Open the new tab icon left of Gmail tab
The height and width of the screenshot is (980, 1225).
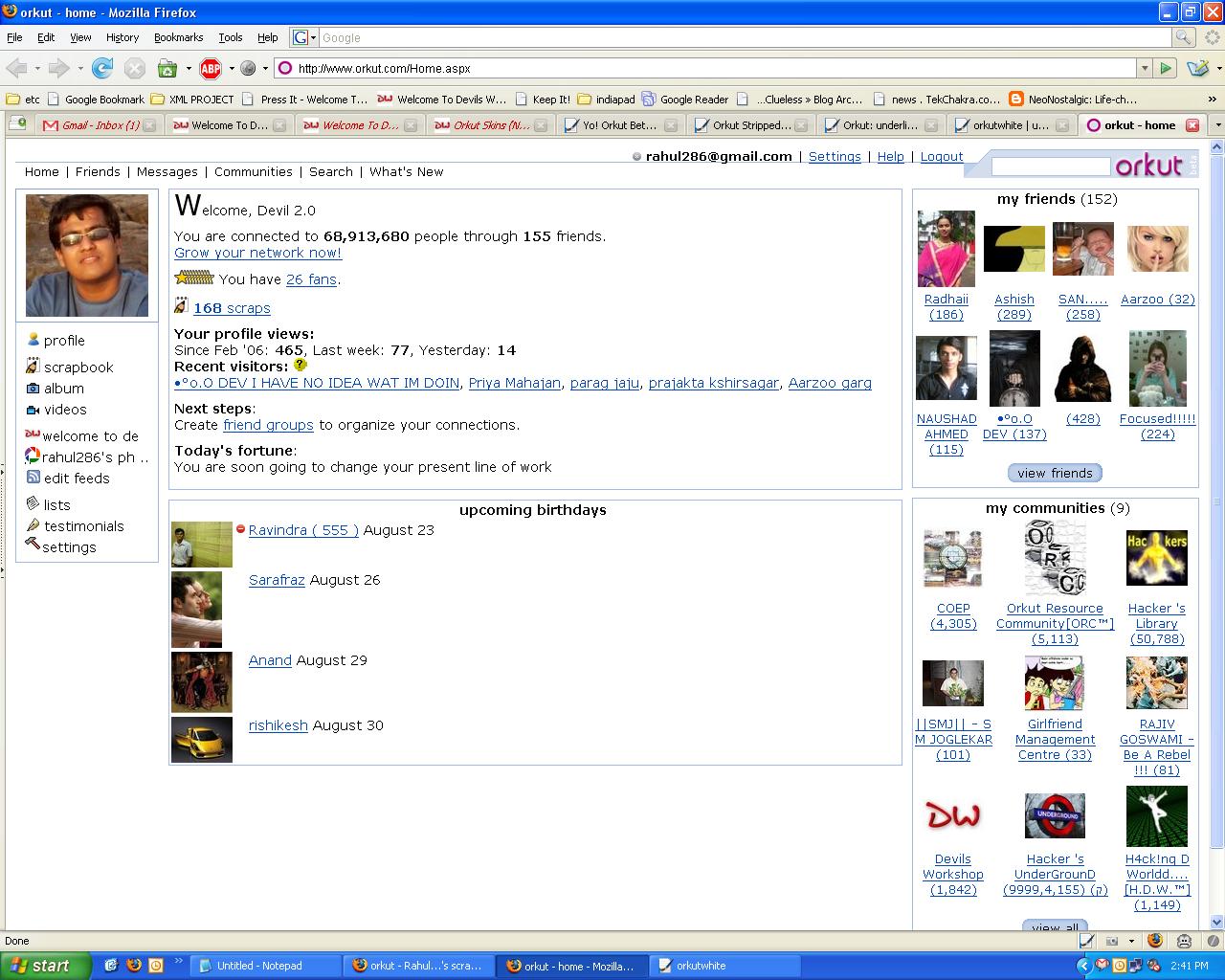[x=17, y=123]
